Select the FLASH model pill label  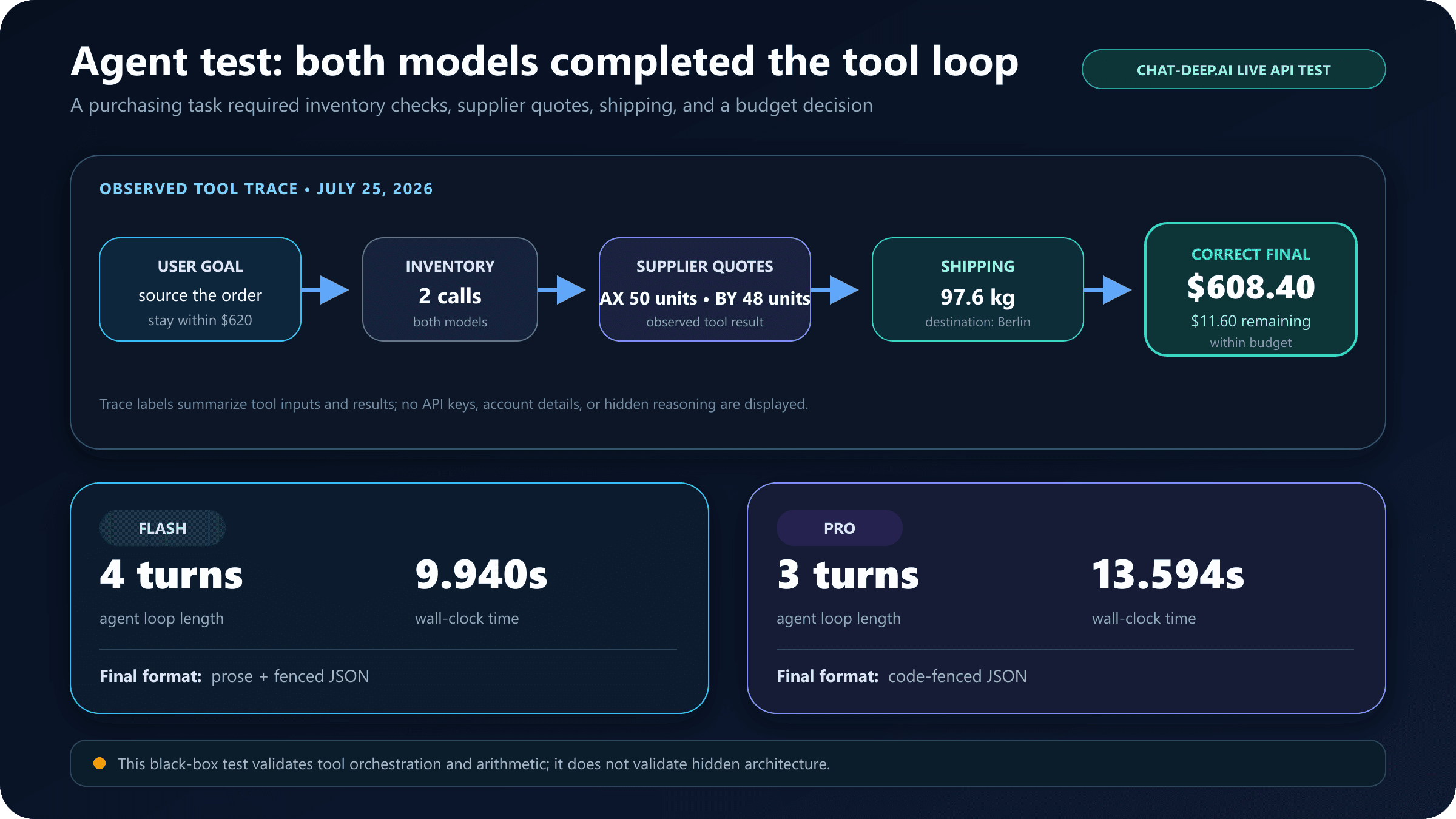tap(162, 528)
